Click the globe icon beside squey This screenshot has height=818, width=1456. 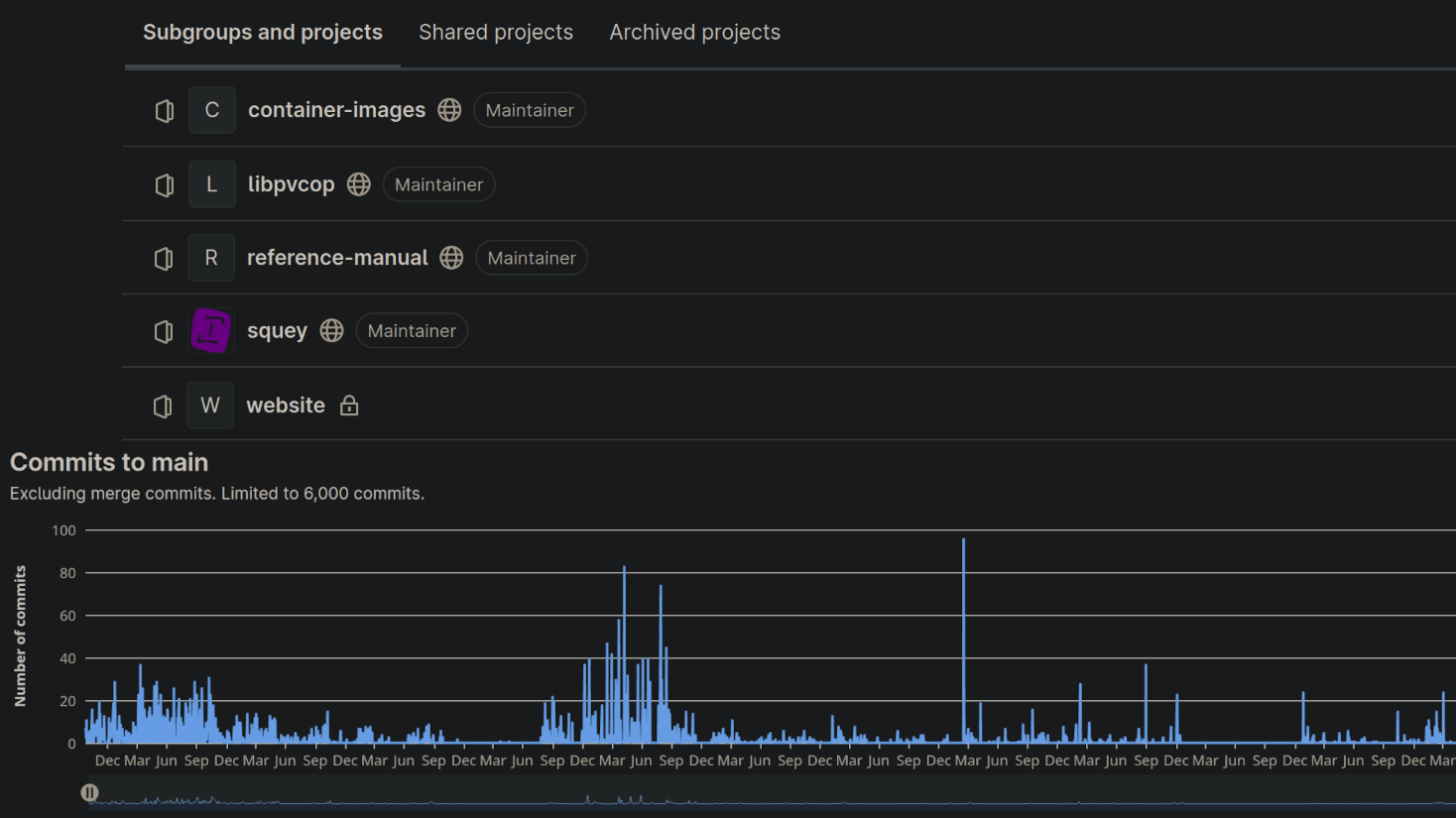[x=332, y=331]
